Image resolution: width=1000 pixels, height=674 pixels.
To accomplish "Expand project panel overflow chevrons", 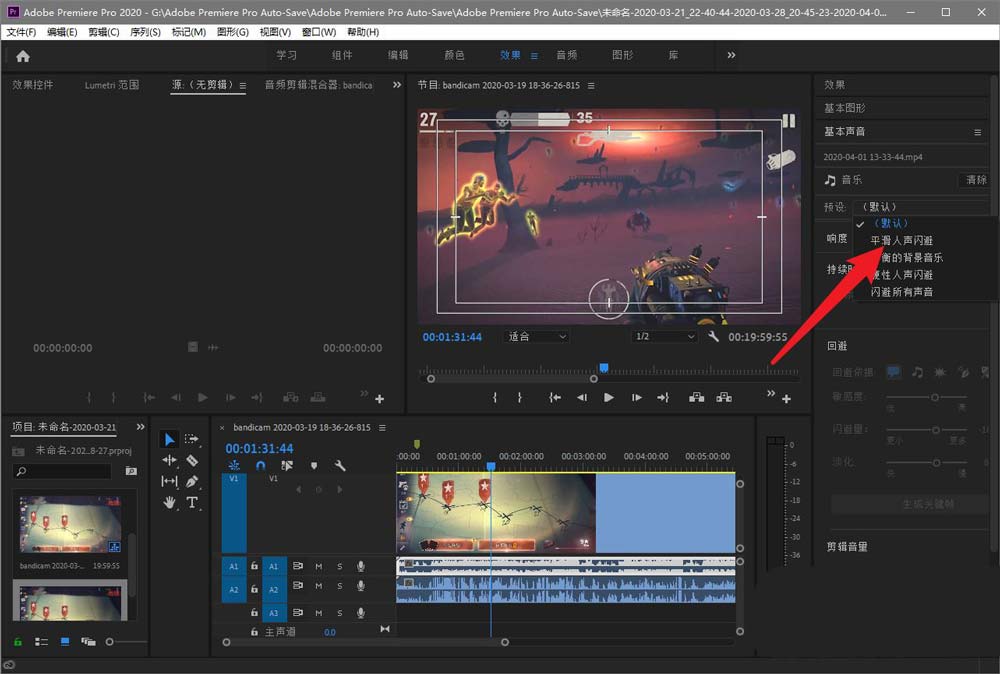I will [140, 427].
